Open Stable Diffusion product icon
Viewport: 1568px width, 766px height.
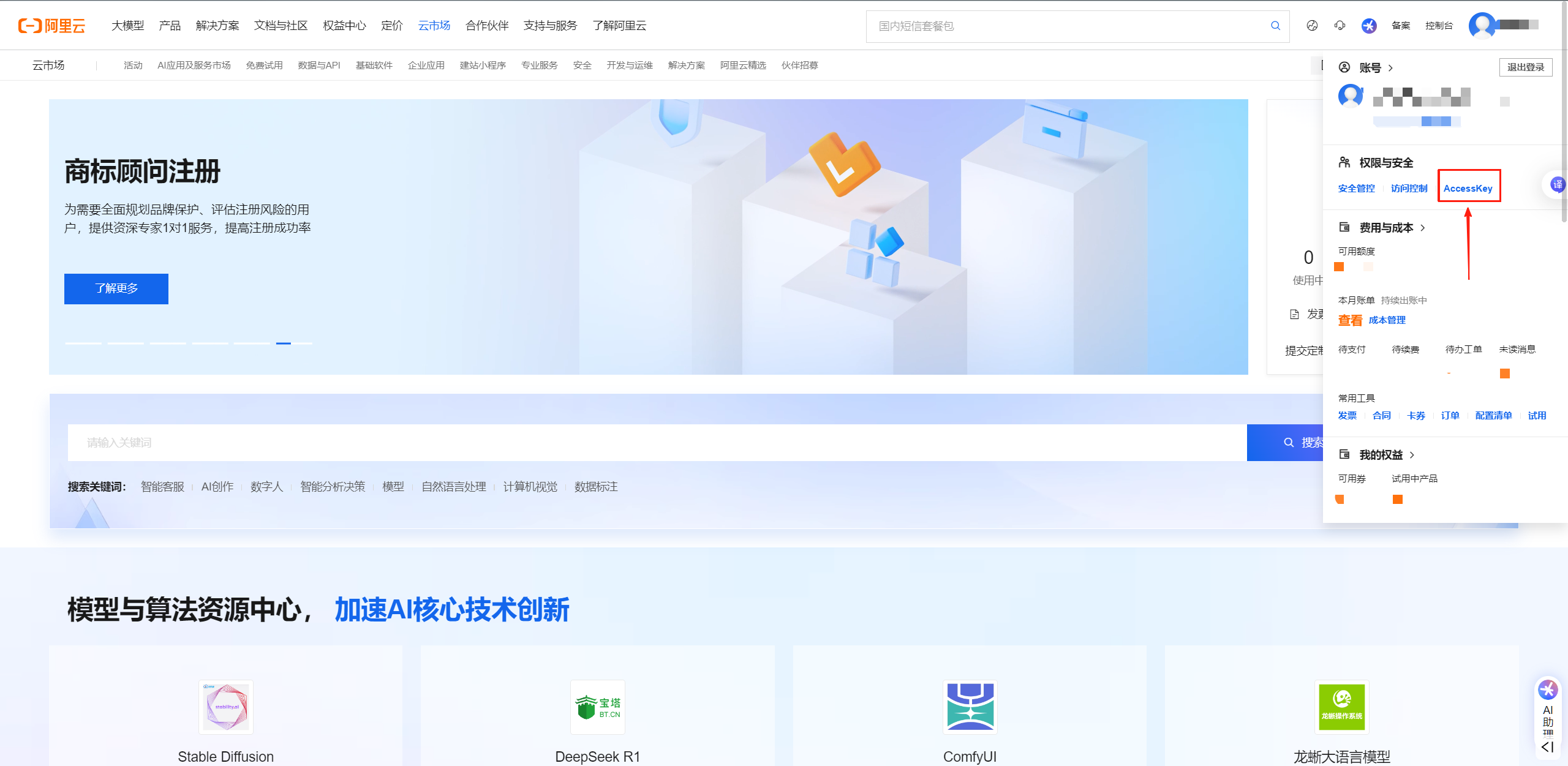pyautogui.click(x=226, y=707)
